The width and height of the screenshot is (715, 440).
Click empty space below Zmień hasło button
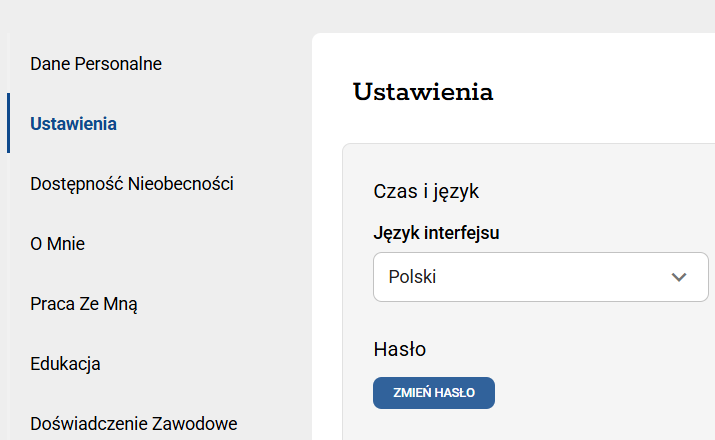(434, 425)
